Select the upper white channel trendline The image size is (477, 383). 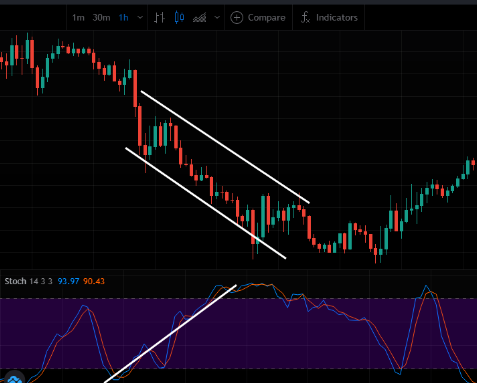pos(225,147)
